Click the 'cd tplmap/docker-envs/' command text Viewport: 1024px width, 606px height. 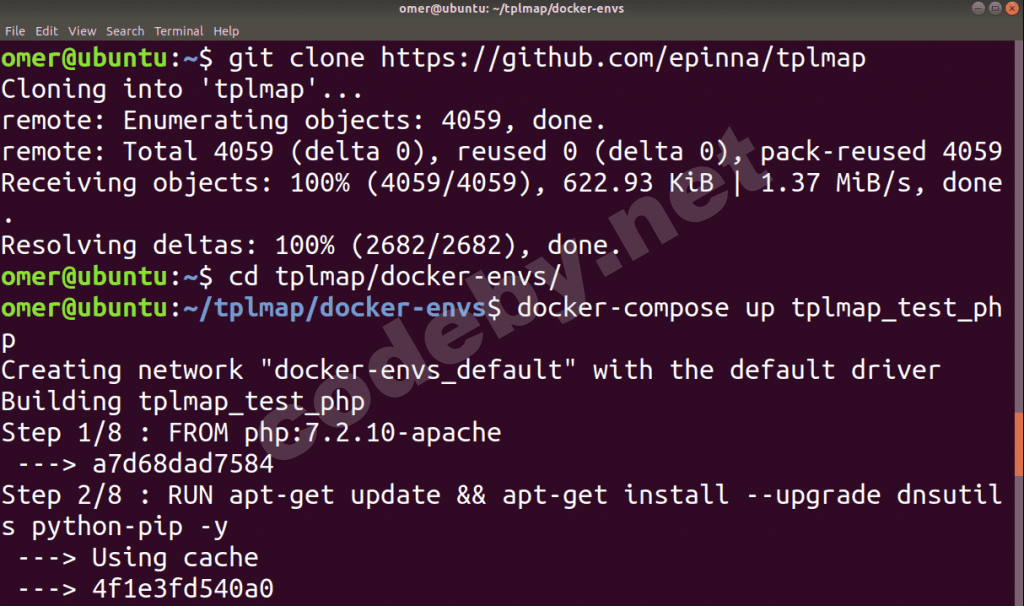pyautogui.click(x=390, y=276)
